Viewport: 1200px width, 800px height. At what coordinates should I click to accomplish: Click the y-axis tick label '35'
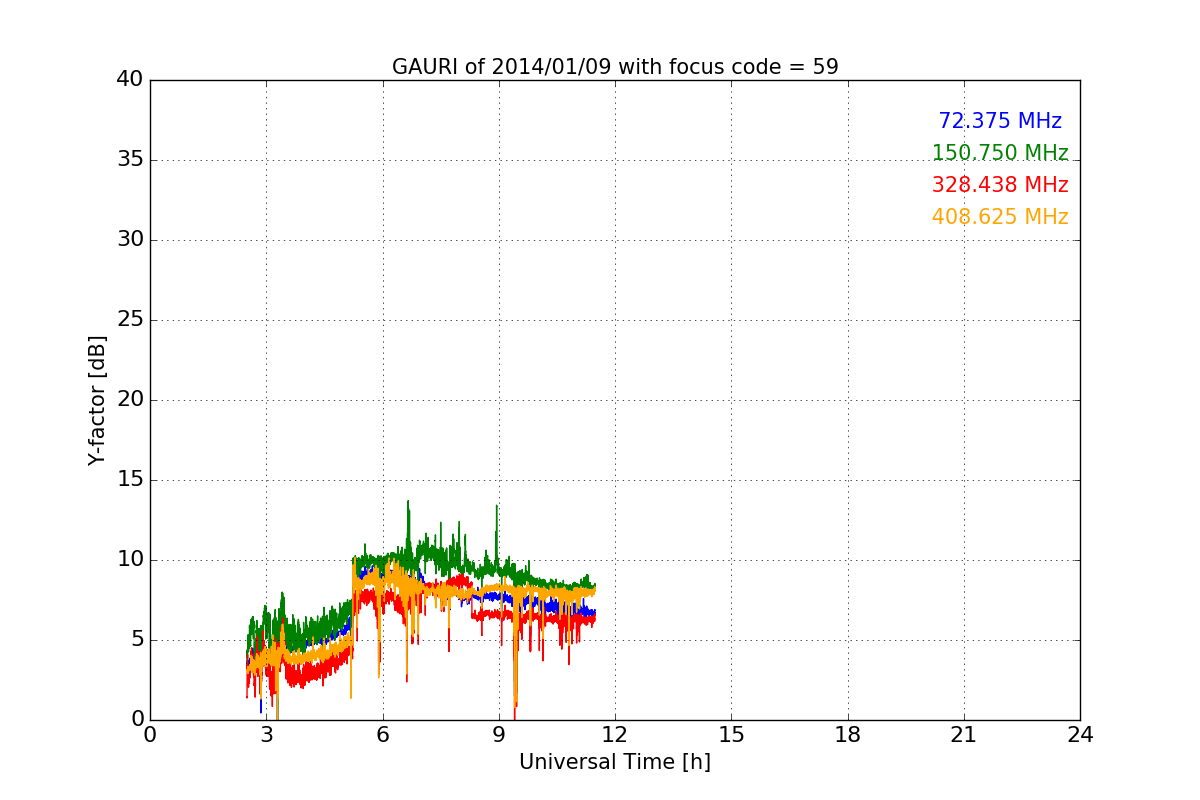point(130,160)
